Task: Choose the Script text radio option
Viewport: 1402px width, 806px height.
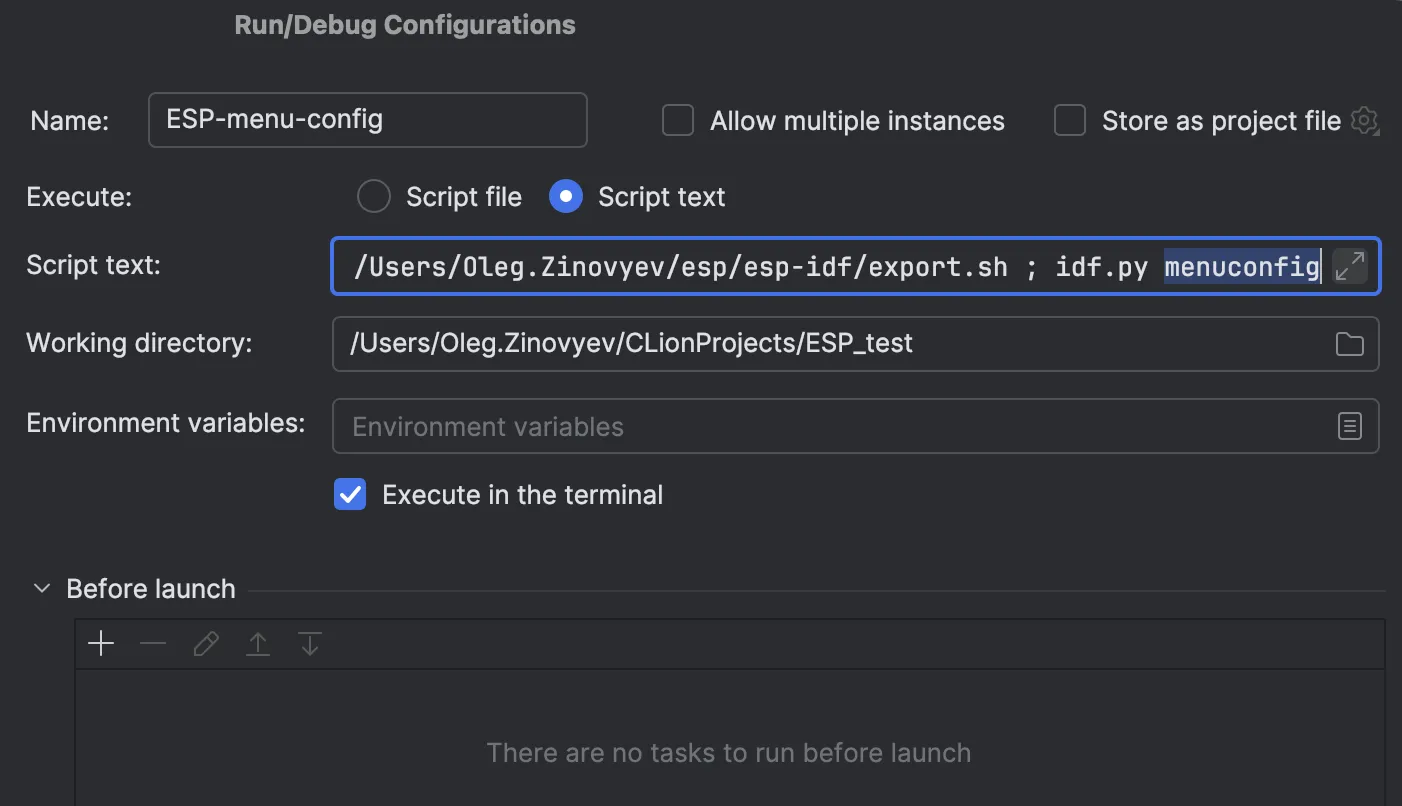Action: (566, 197)
